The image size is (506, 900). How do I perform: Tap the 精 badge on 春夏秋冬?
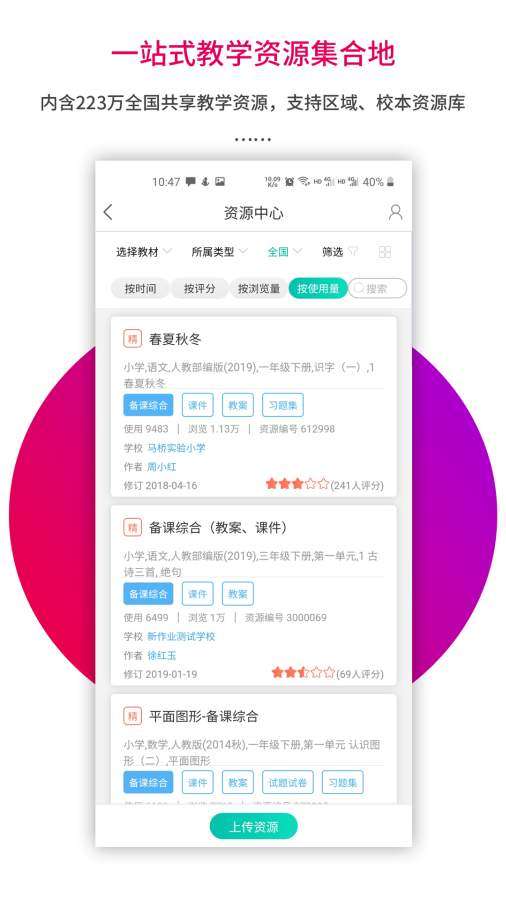(x=133, y=339)
